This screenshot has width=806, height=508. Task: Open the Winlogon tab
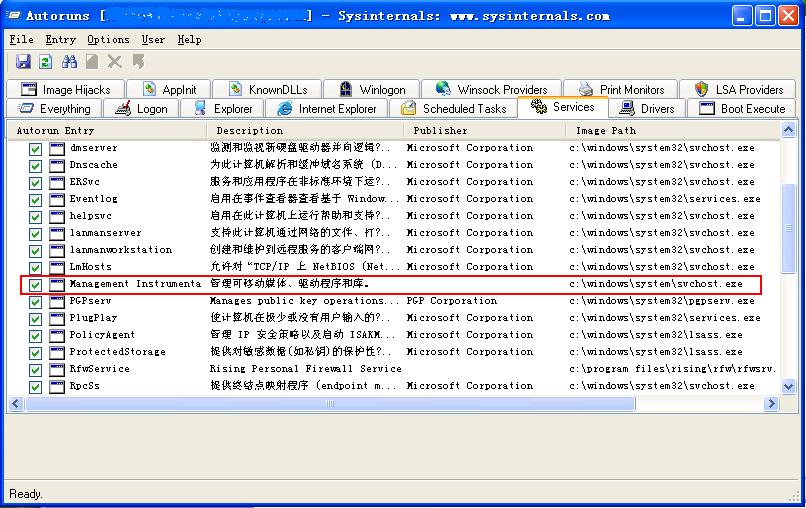point(372,89)
